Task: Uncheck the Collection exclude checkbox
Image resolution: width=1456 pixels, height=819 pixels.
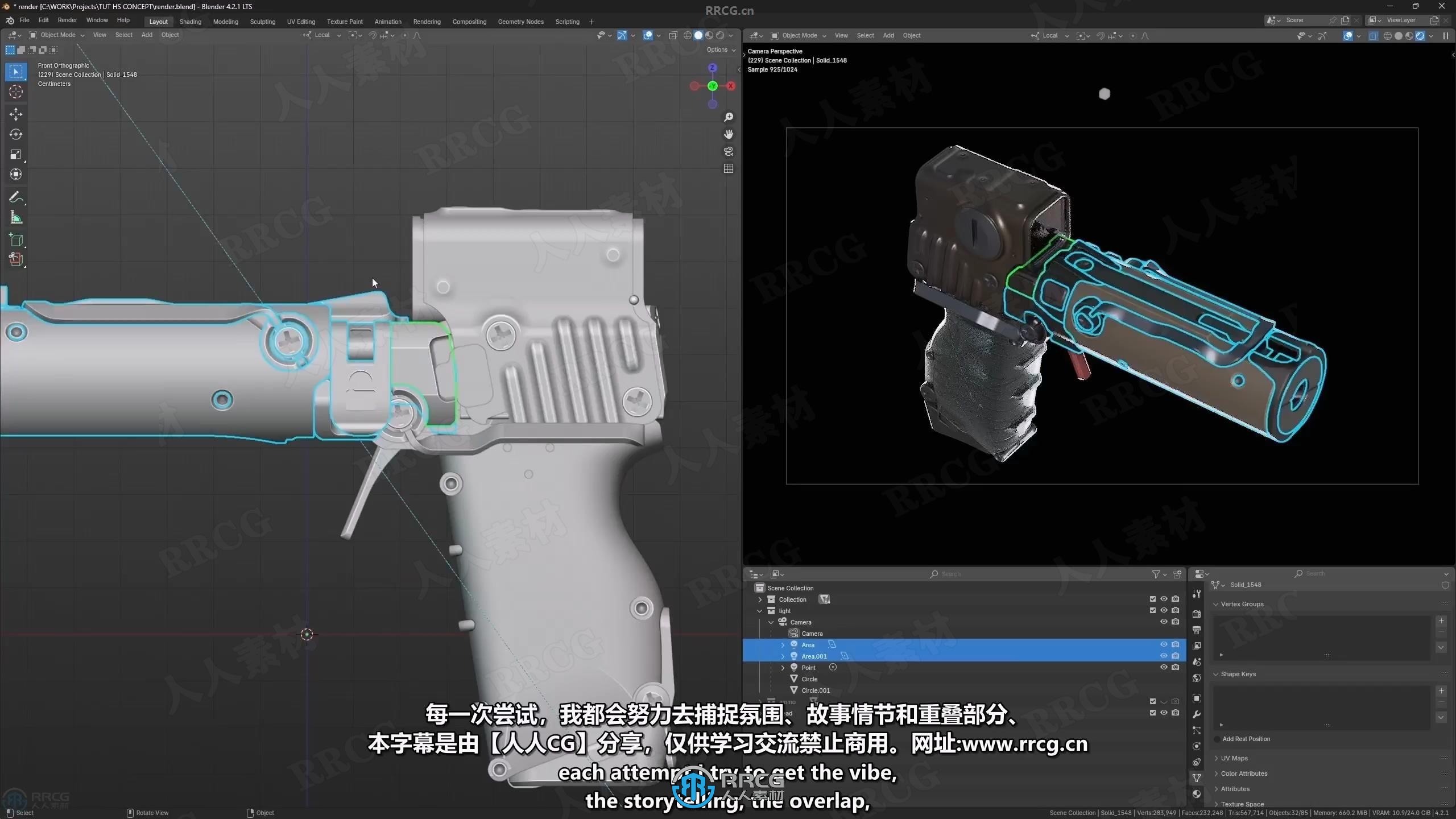Action: coord(1153,599)
